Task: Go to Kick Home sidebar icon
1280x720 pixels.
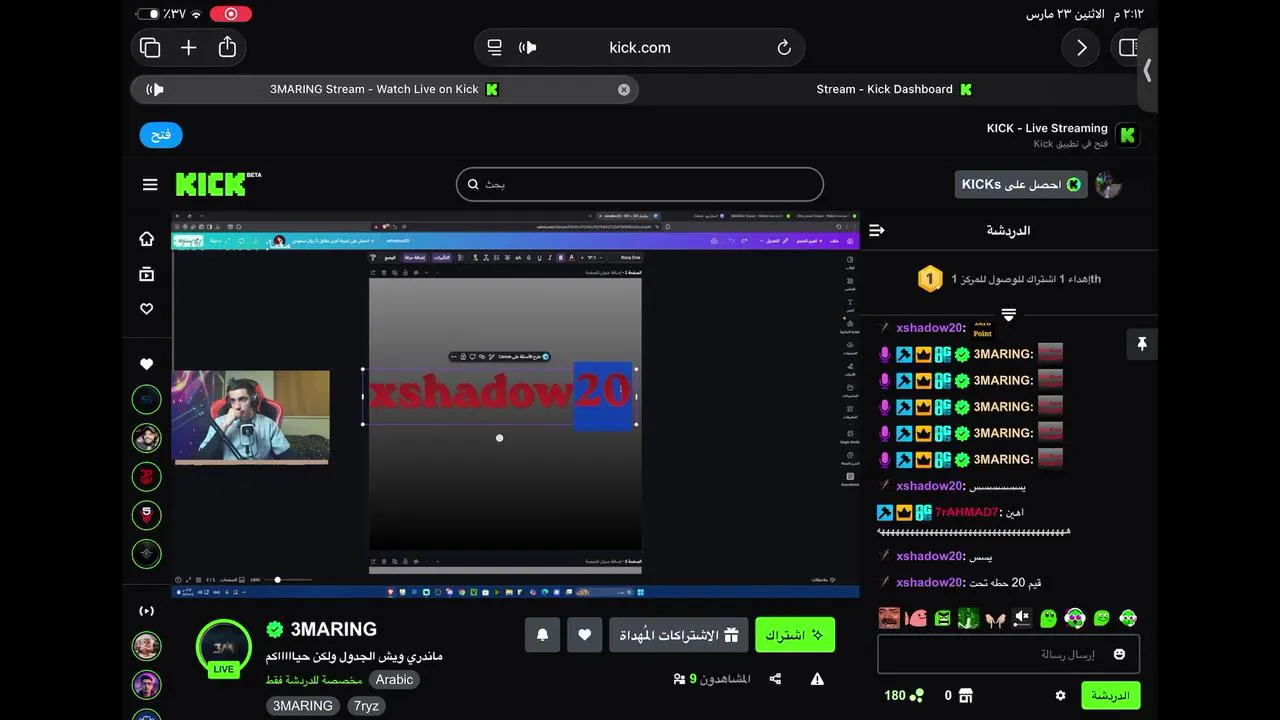Action: [x=147, y=238]
